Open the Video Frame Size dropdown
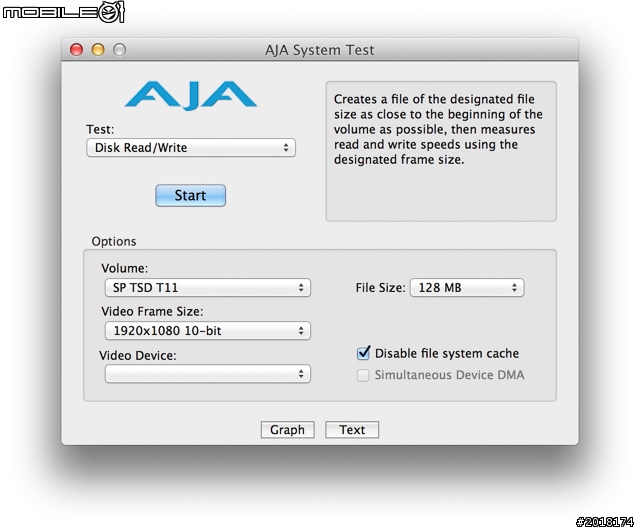640x530 pixels. (x=207, y=330)
